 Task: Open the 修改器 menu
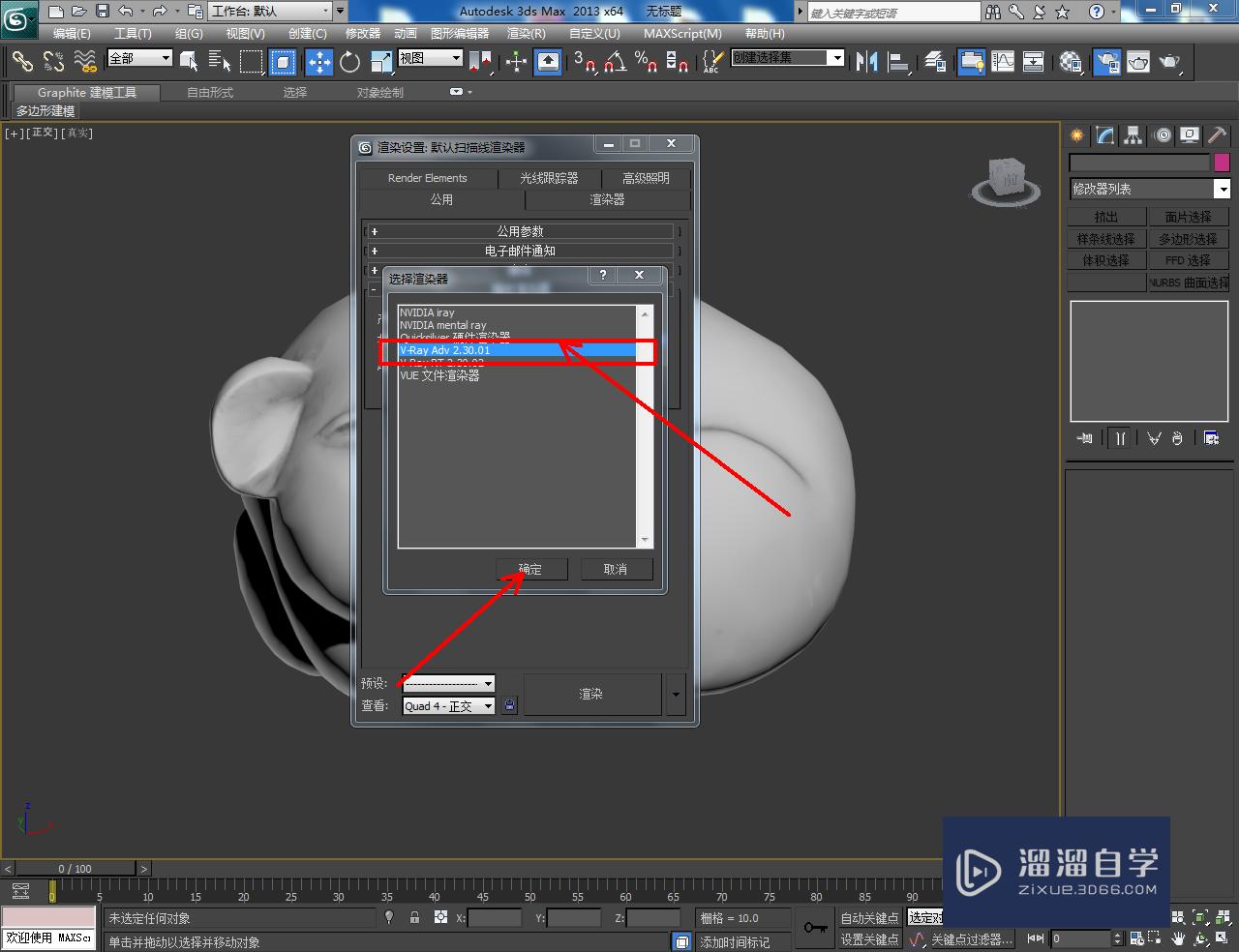coord(363,33)
